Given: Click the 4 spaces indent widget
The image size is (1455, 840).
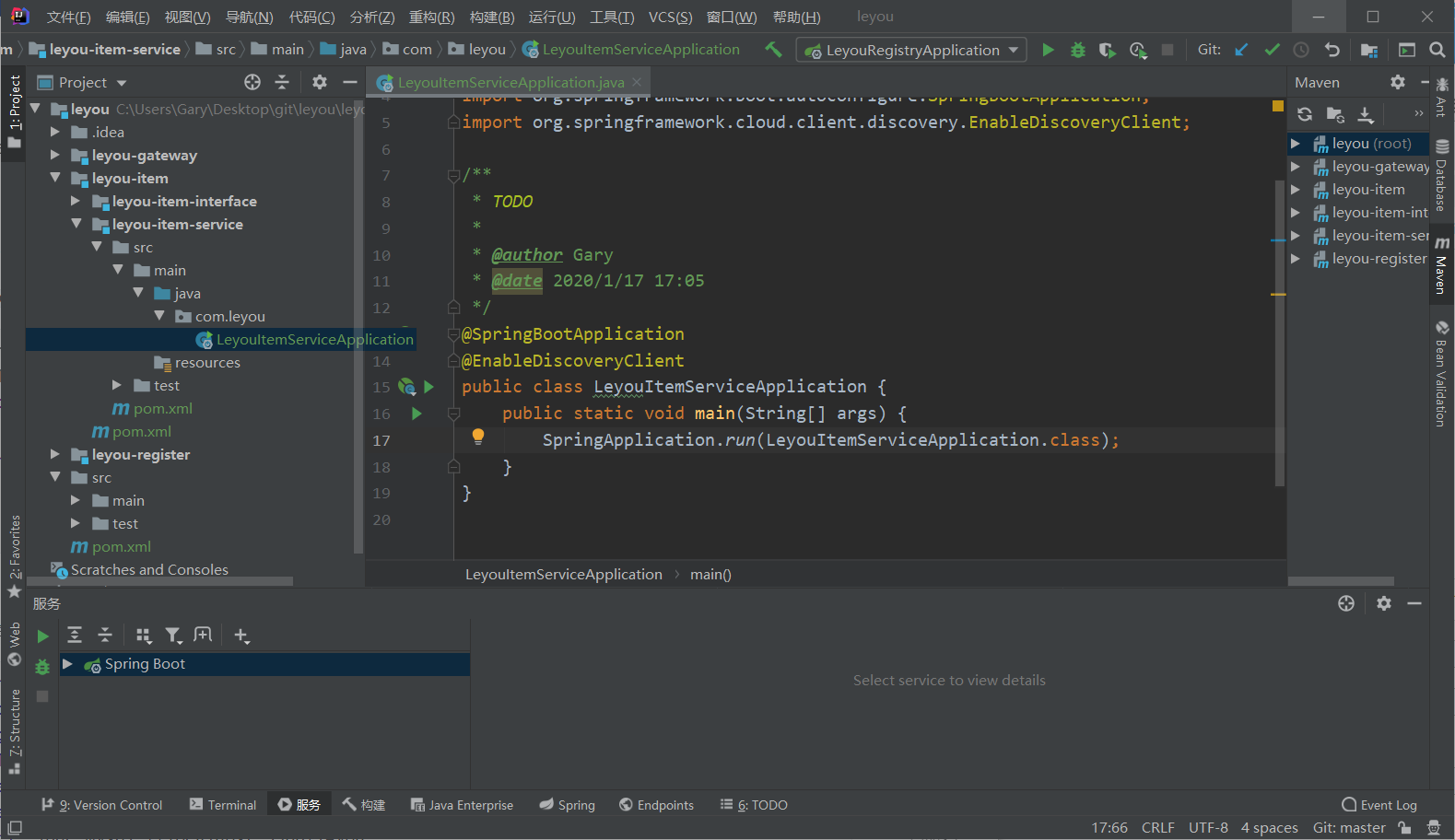Looking at the screenshot, I should click(x=1269, y=827).
